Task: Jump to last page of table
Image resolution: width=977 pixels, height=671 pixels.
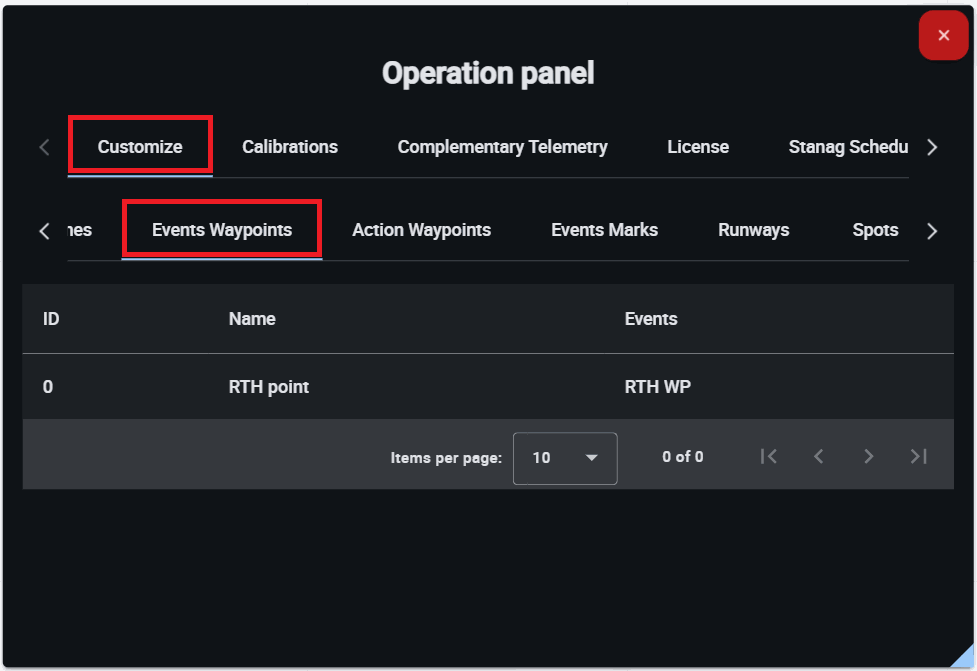Action: point(918,457)
